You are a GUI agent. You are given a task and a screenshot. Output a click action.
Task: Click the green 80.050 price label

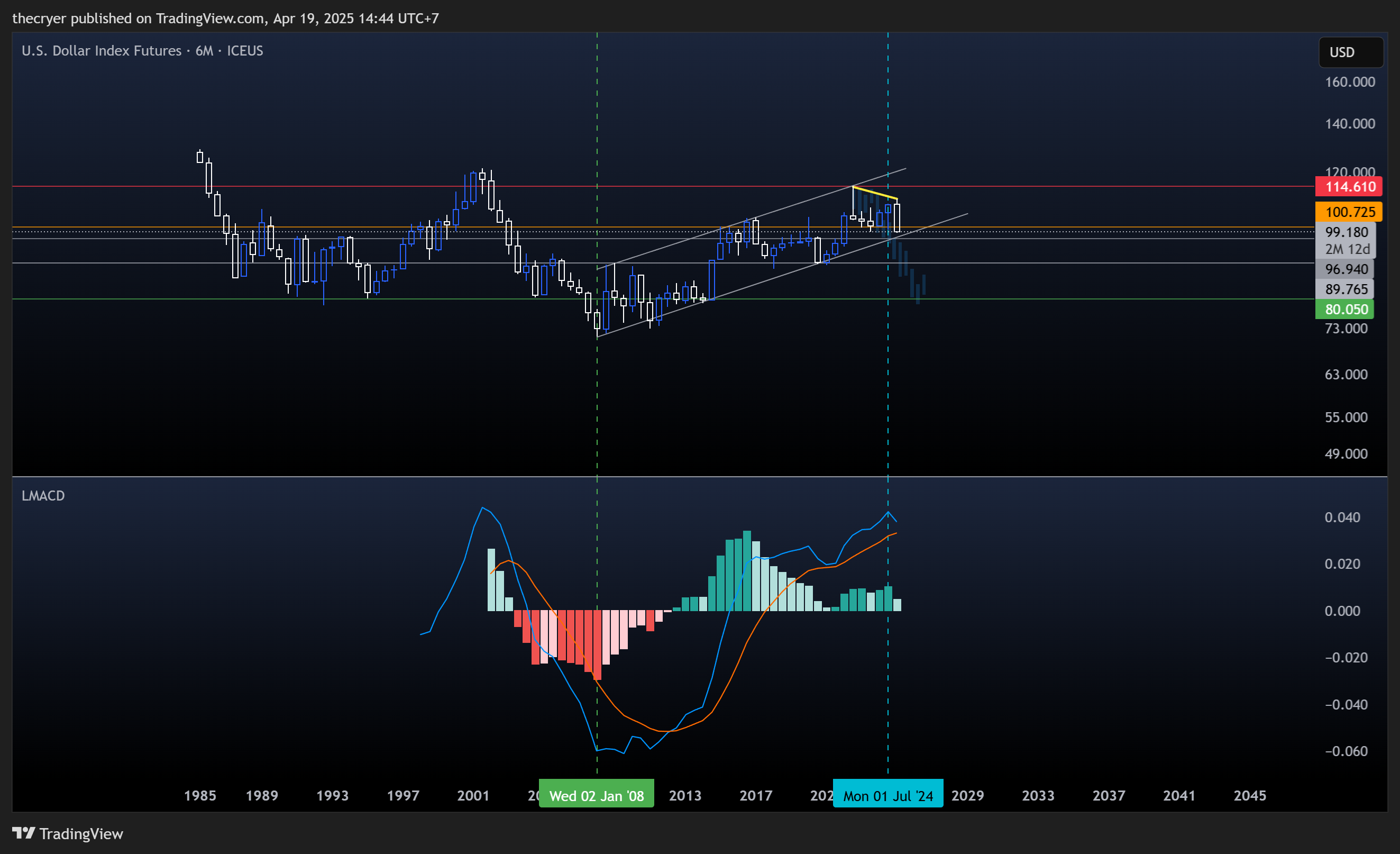coord(1345,310)
